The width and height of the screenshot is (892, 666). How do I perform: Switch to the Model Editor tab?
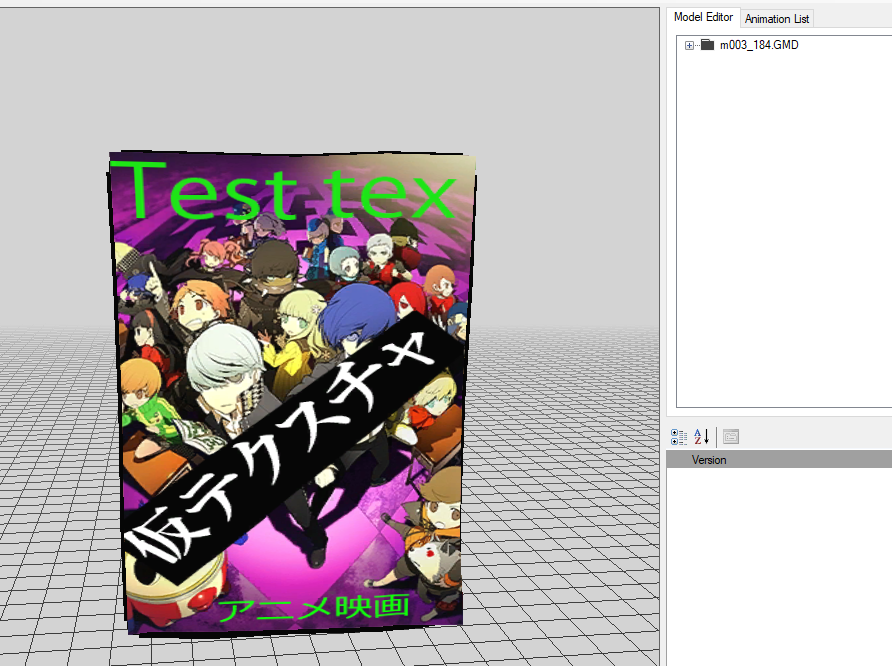tap(703, 17)
